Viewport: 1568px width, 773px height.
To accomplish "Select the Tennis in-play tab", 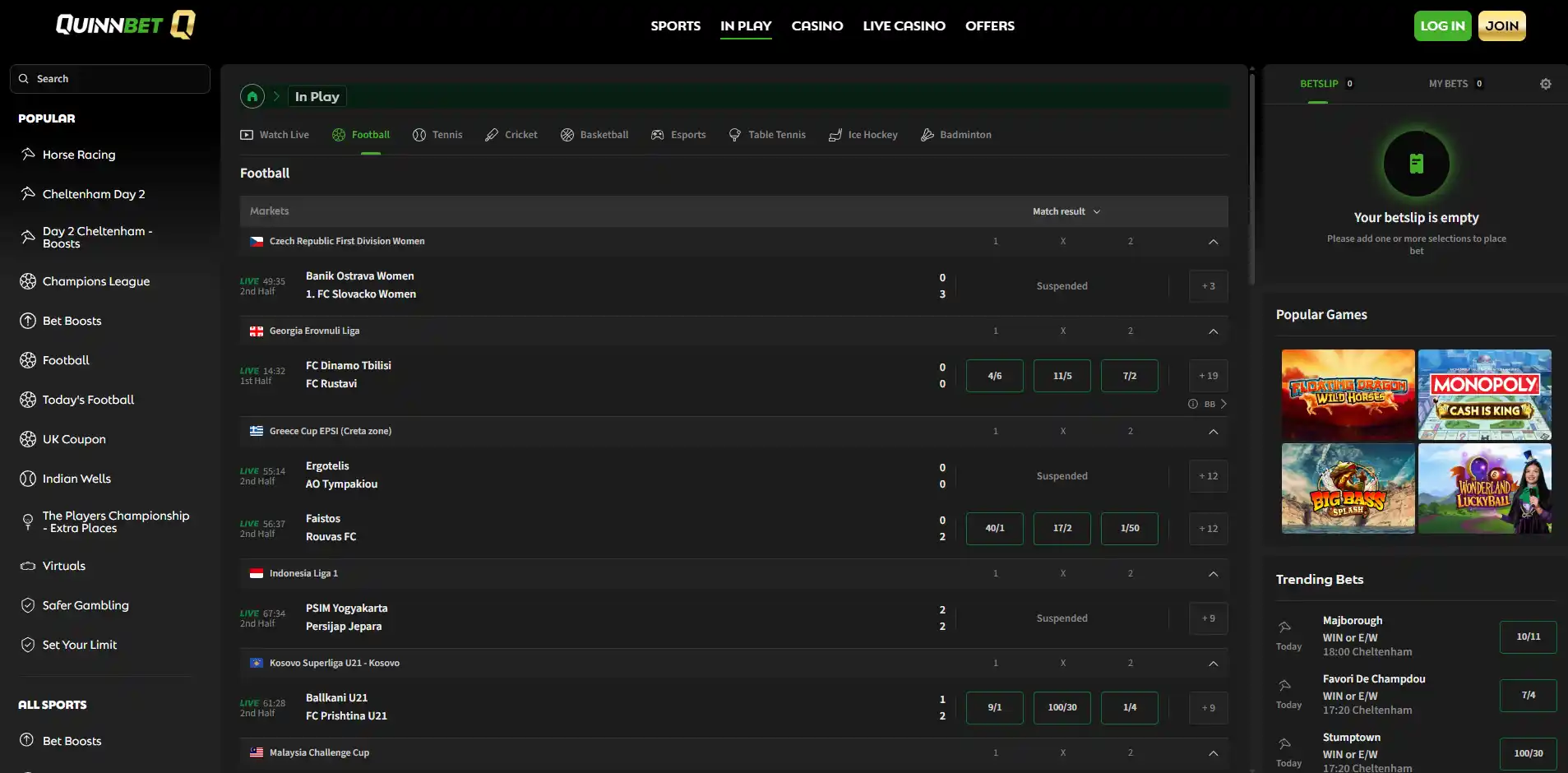I will pos(437,135).
